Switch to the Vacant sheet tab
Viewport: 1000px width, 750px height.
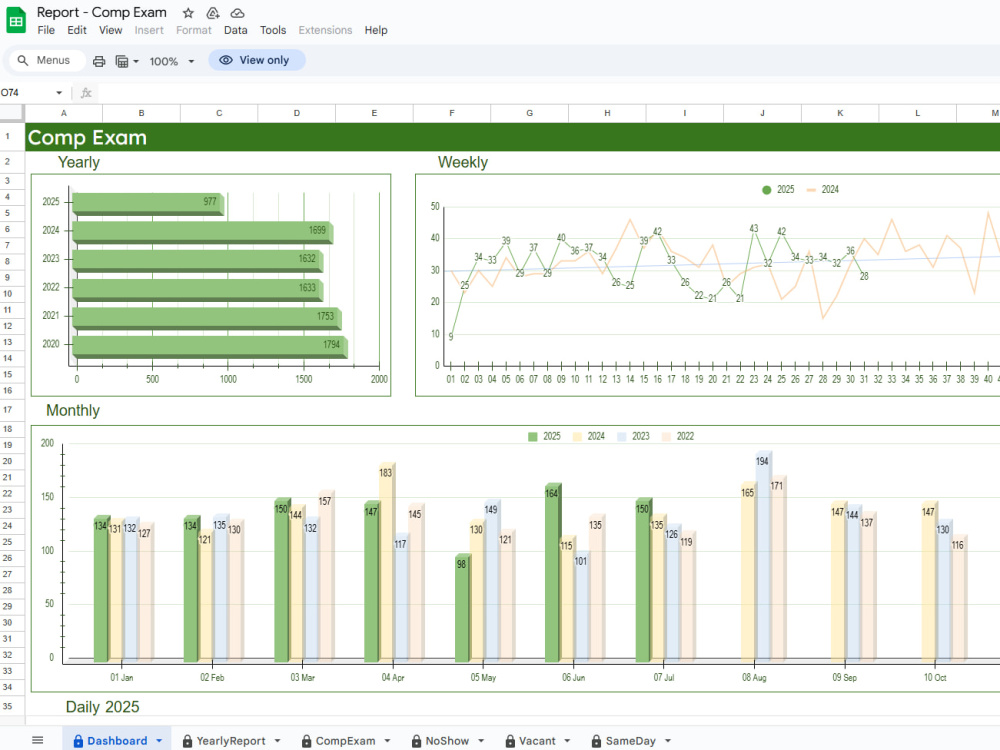click(x=537, y=741)
